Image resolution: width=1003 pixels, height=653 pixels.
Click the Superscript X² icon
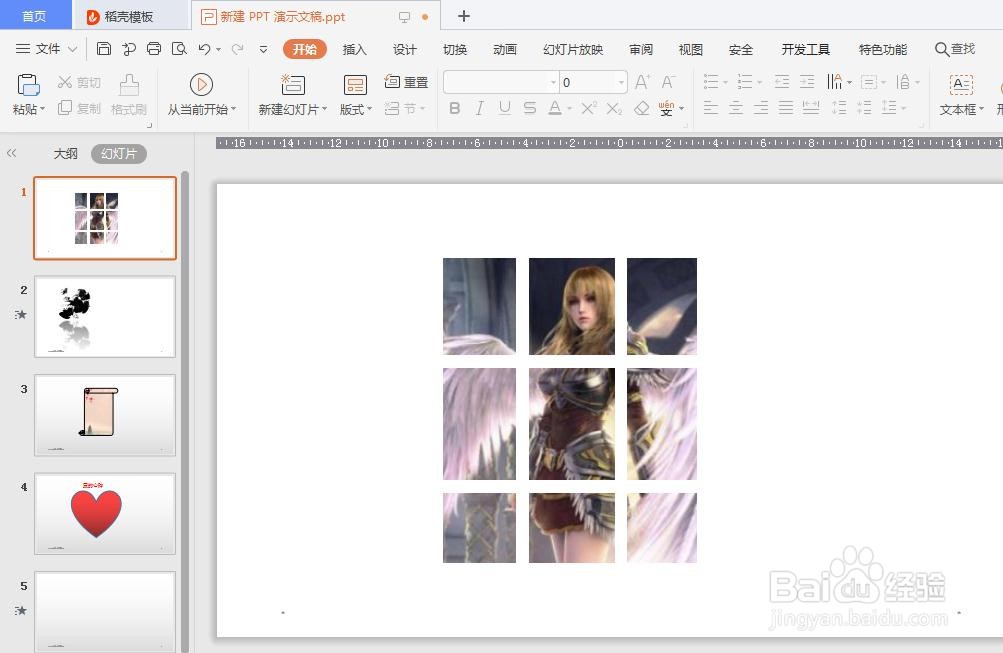588,108
